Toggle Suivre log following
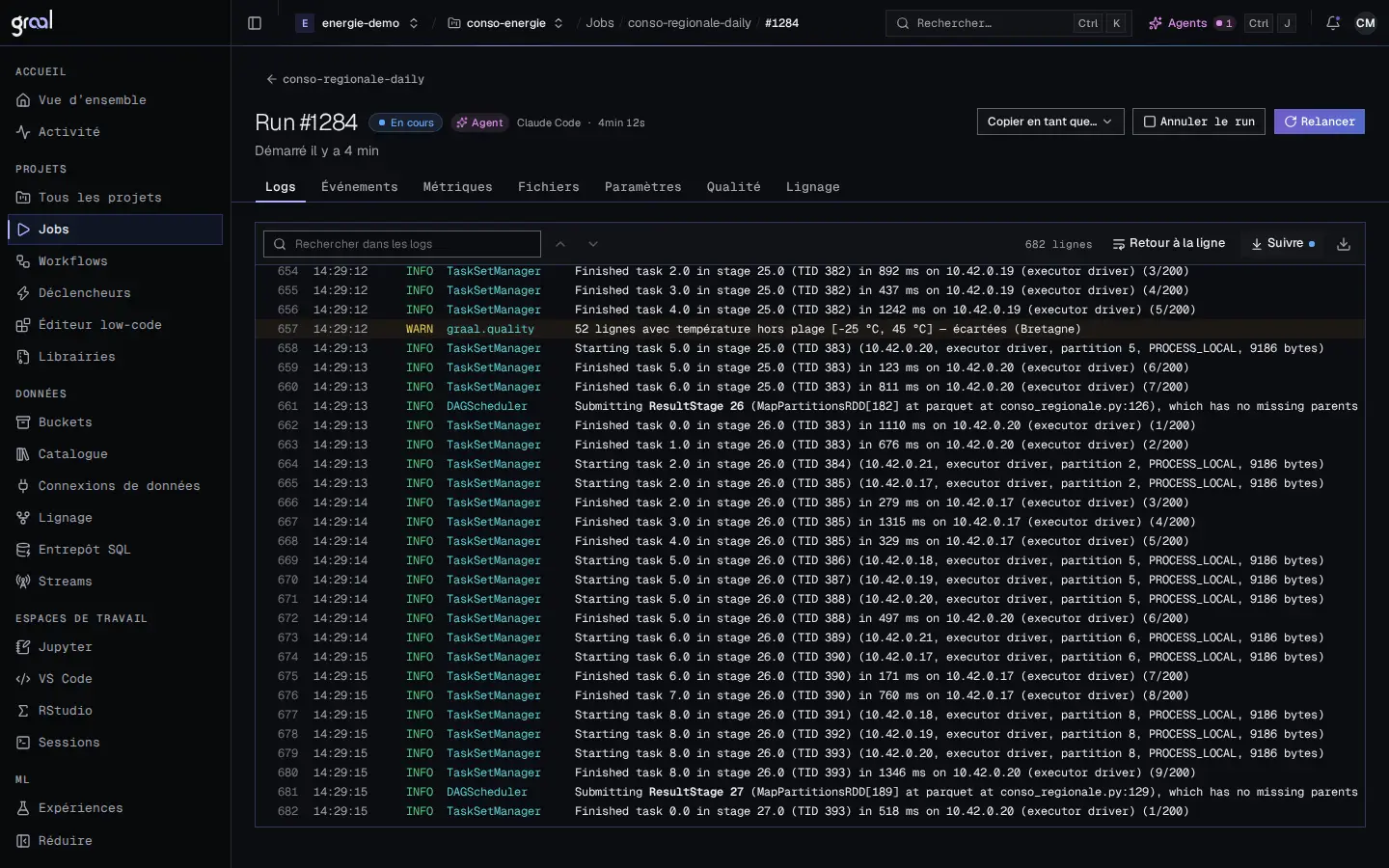Image resolution: width=1389 pixels, height=868 pixels. (x=1283, y=244)
